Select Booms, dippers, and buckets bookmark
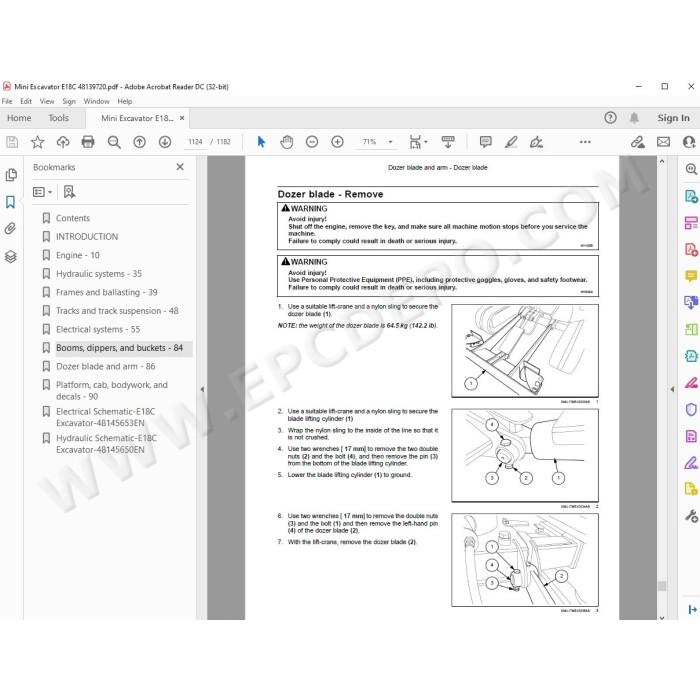700x700 pixels. click(119, 348)
